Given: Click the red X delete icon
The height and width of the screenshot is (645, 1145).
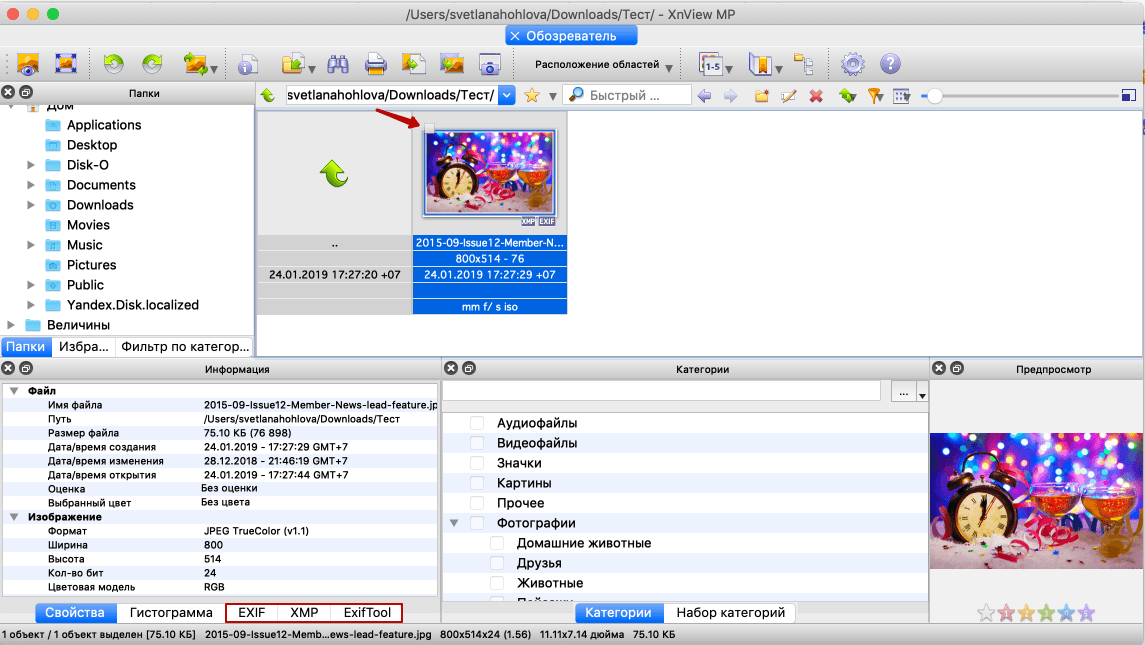Looking at the screenshot, I should coord(816,96).
